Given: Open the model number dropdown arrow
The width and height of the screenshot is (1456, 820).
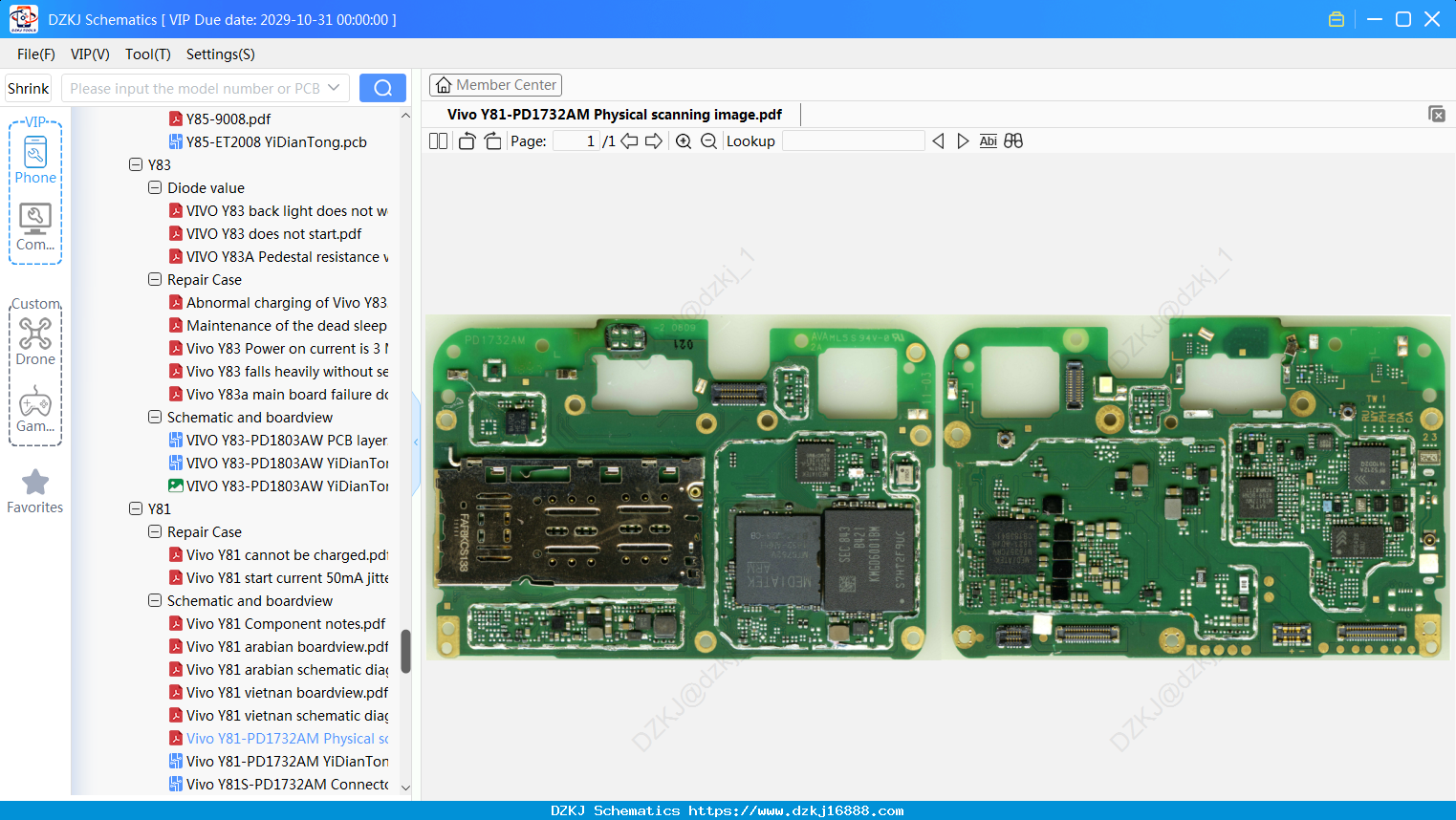Looking at the screenshot, I should click(334, 88).
